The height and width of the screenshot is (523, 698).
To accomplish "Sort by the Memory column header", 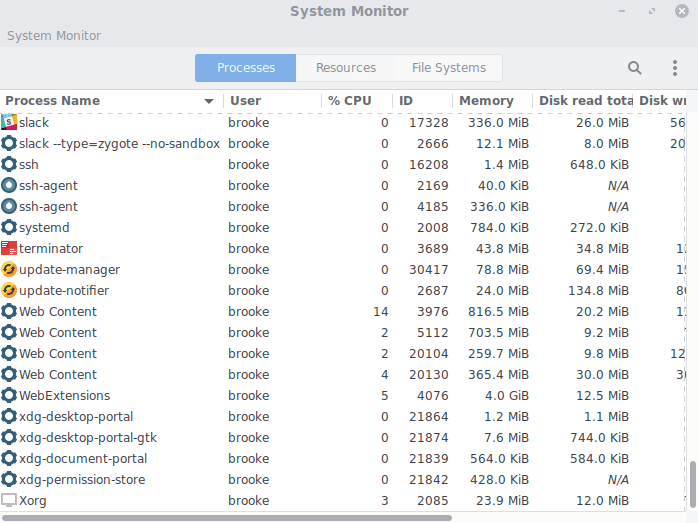I will (x=492, y=101).
